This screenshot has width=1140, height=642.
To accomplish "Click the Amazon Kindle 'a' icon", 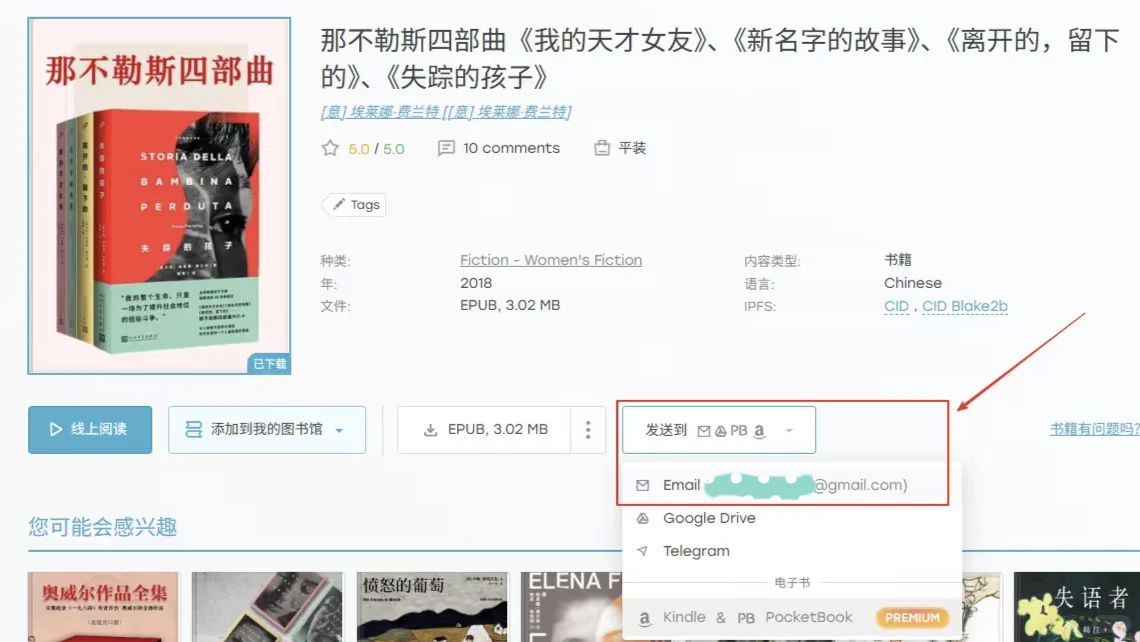I will [x=644, y=618].
